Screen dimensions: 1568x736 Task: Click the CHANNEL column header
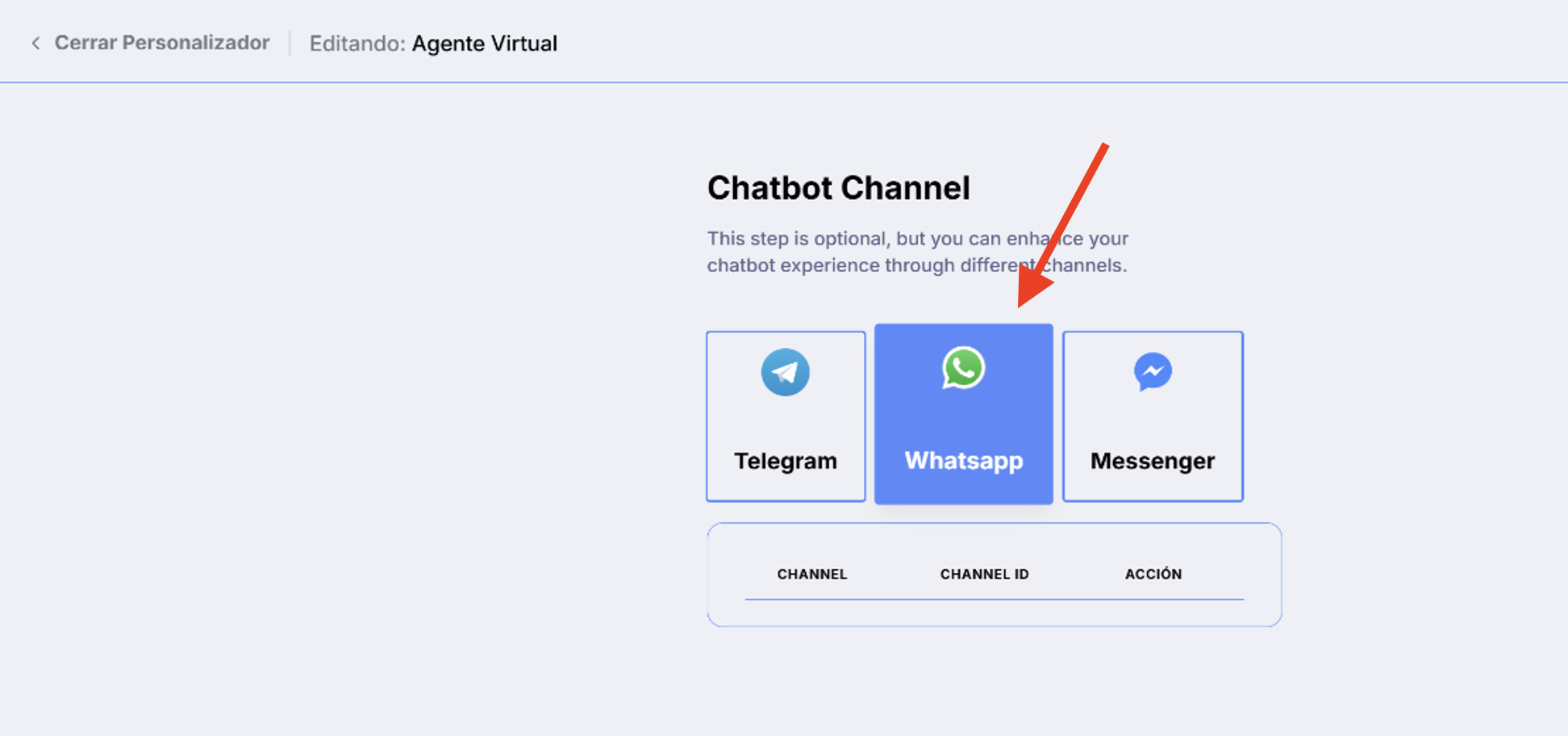812,574
